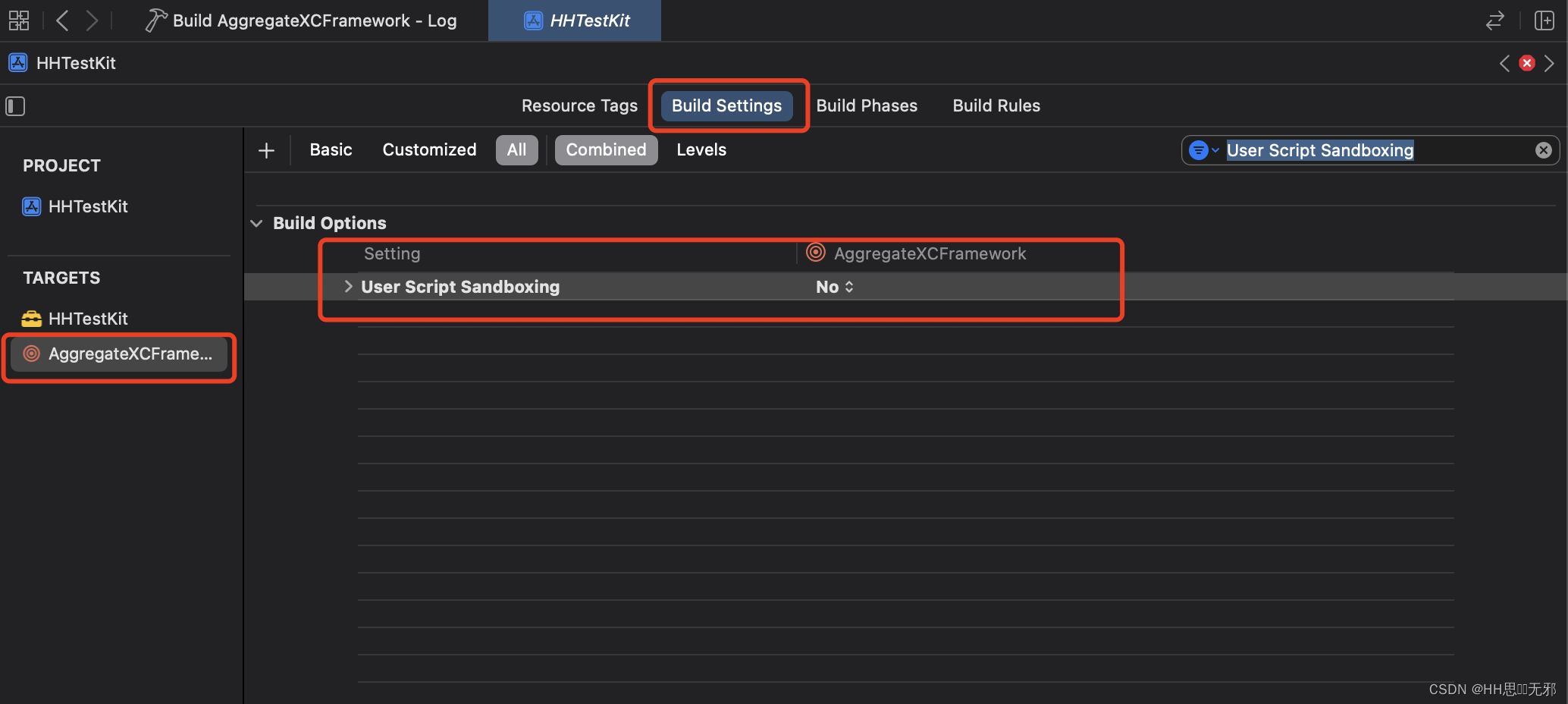Open the search filter options dropdown
The width and height of the screenshot is (1568, 704).
pyautogui.click(x=1203, y=150)
